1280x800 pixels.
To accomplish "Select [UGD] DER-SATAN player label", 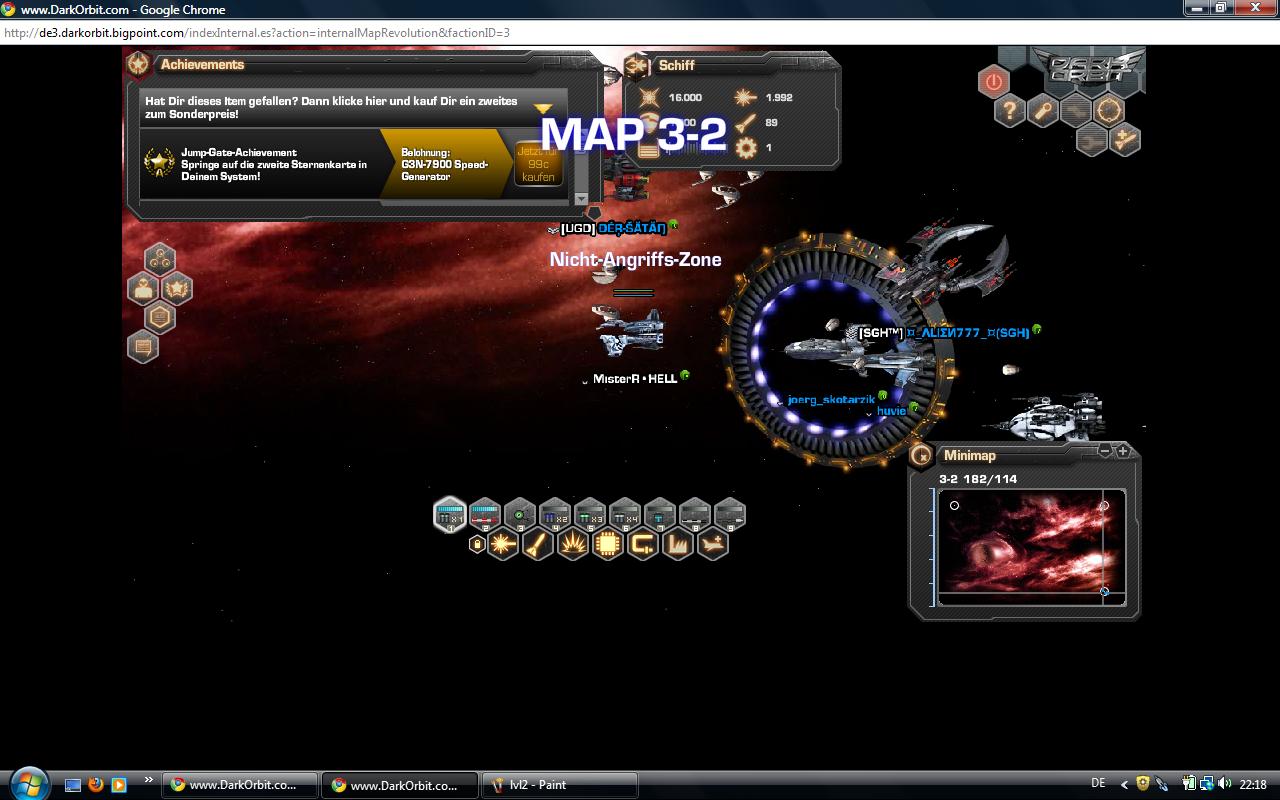I will tap(613, 228).
